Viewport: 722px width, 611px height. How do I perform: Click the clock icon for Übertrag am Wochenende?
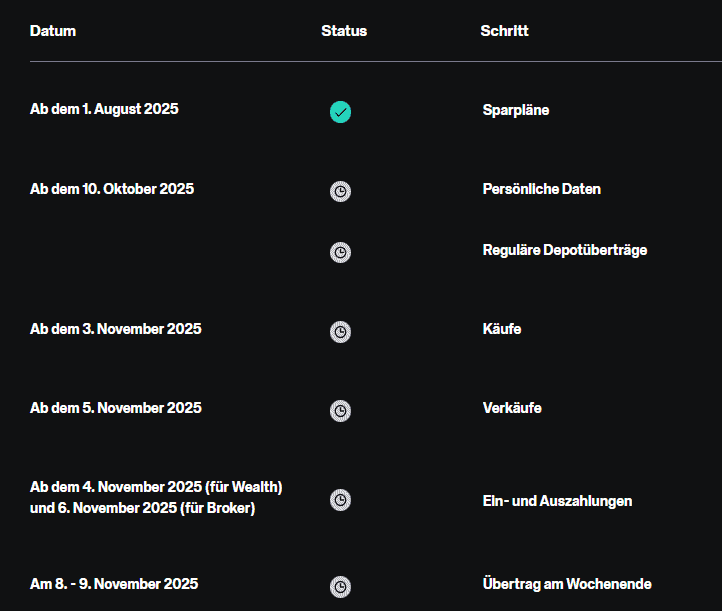point(340,586)
